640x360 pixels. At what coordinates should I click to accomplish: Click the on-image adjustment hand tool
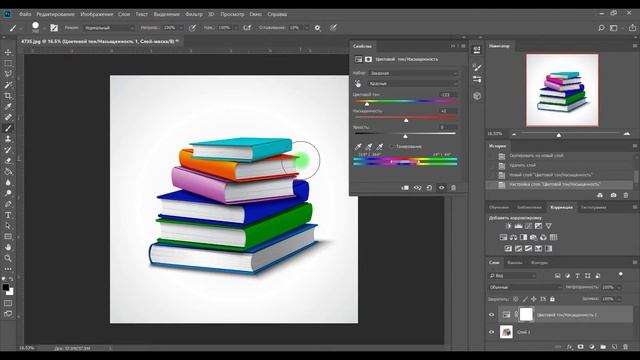tap(358, 84)
